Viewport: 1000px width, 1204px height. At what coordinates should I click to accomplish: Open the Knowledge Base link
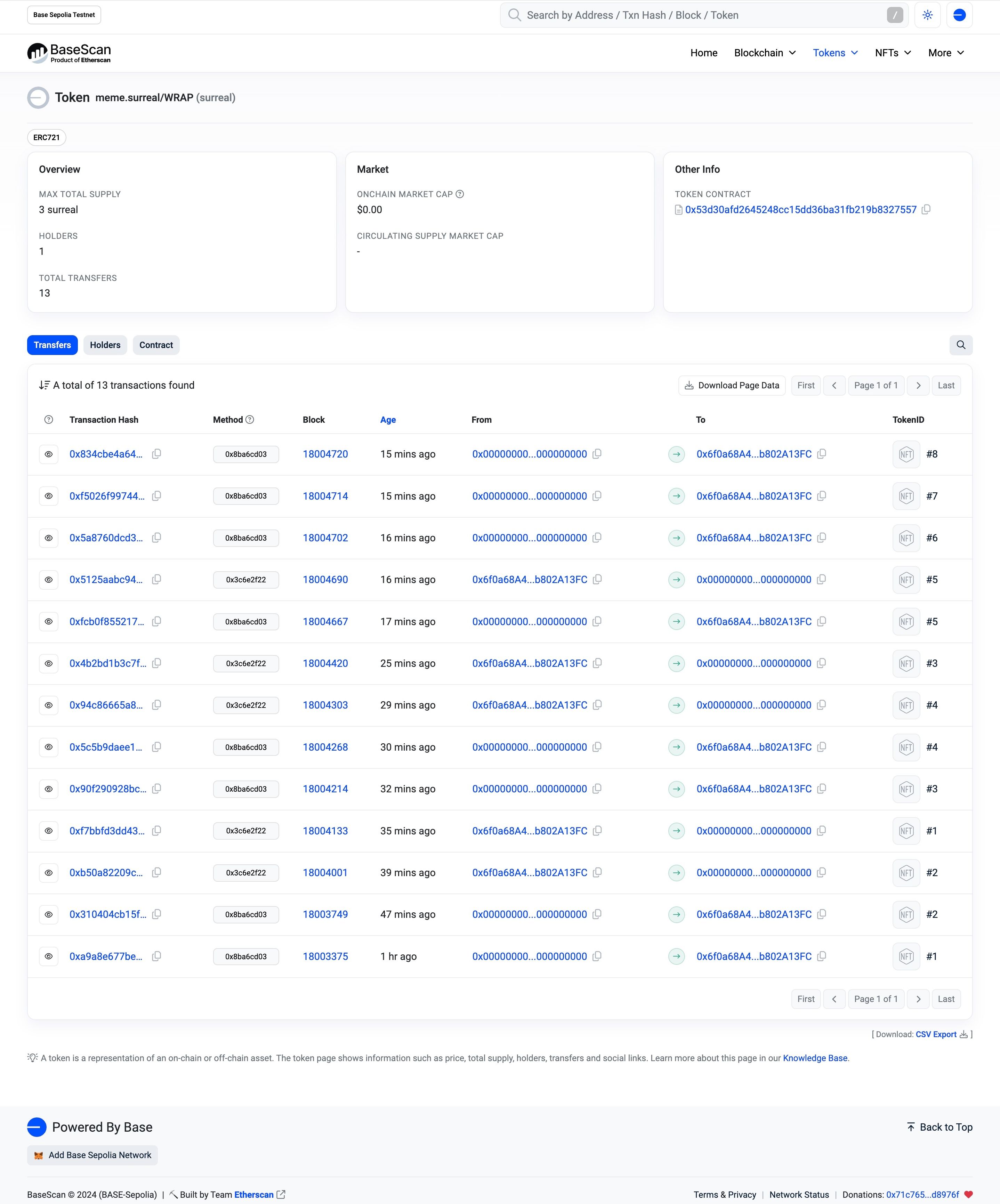coord(815,1058)
